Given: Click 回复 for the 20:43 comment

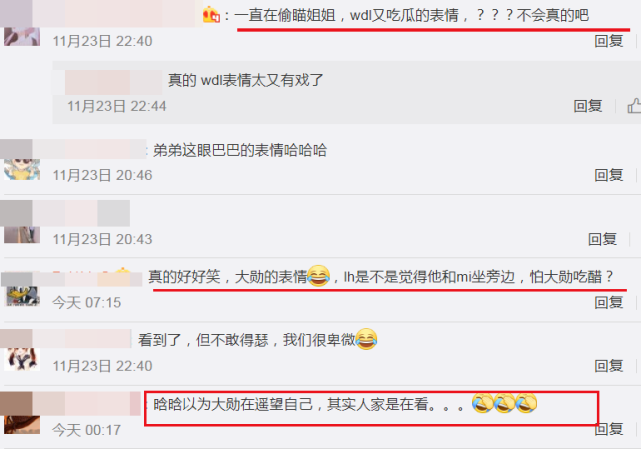Looking at the screenshot, I should (603, 239).
